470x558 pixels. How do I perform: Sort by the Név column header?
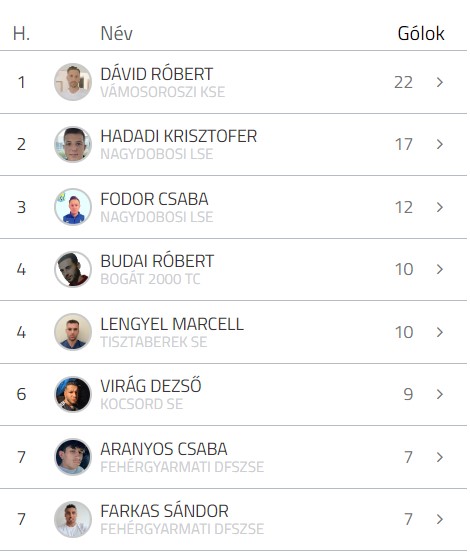tap(116, 33)
